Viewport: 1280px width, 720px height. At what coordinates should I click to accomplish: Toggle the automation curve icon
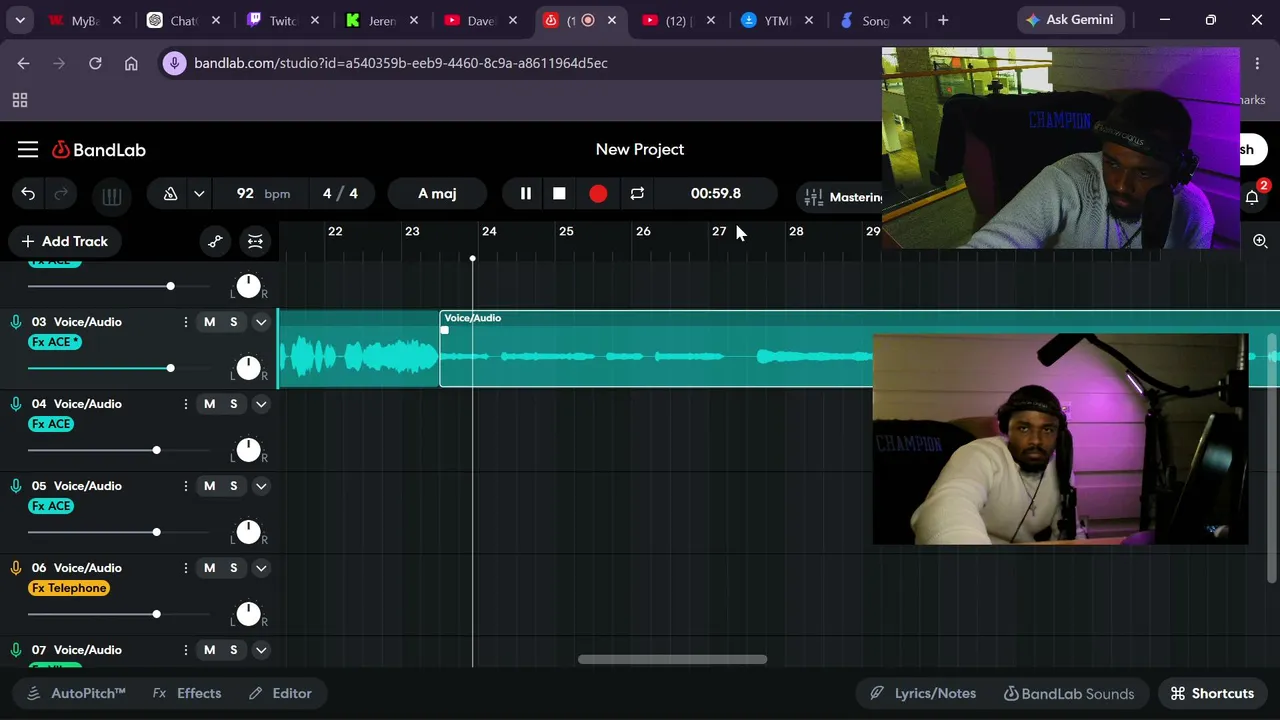(x=215, y=241)
